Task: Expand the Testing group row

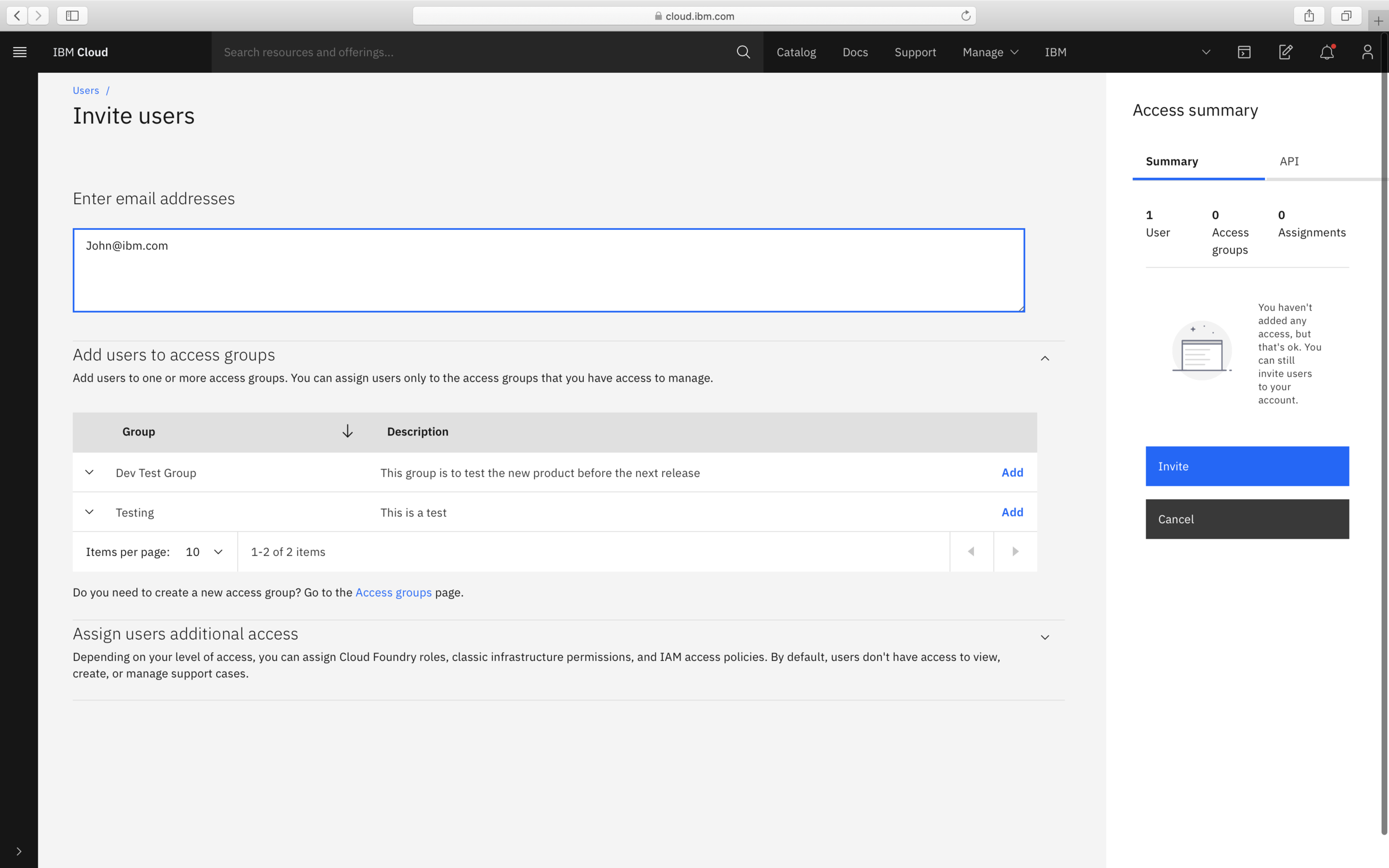Action: [89, 512]
